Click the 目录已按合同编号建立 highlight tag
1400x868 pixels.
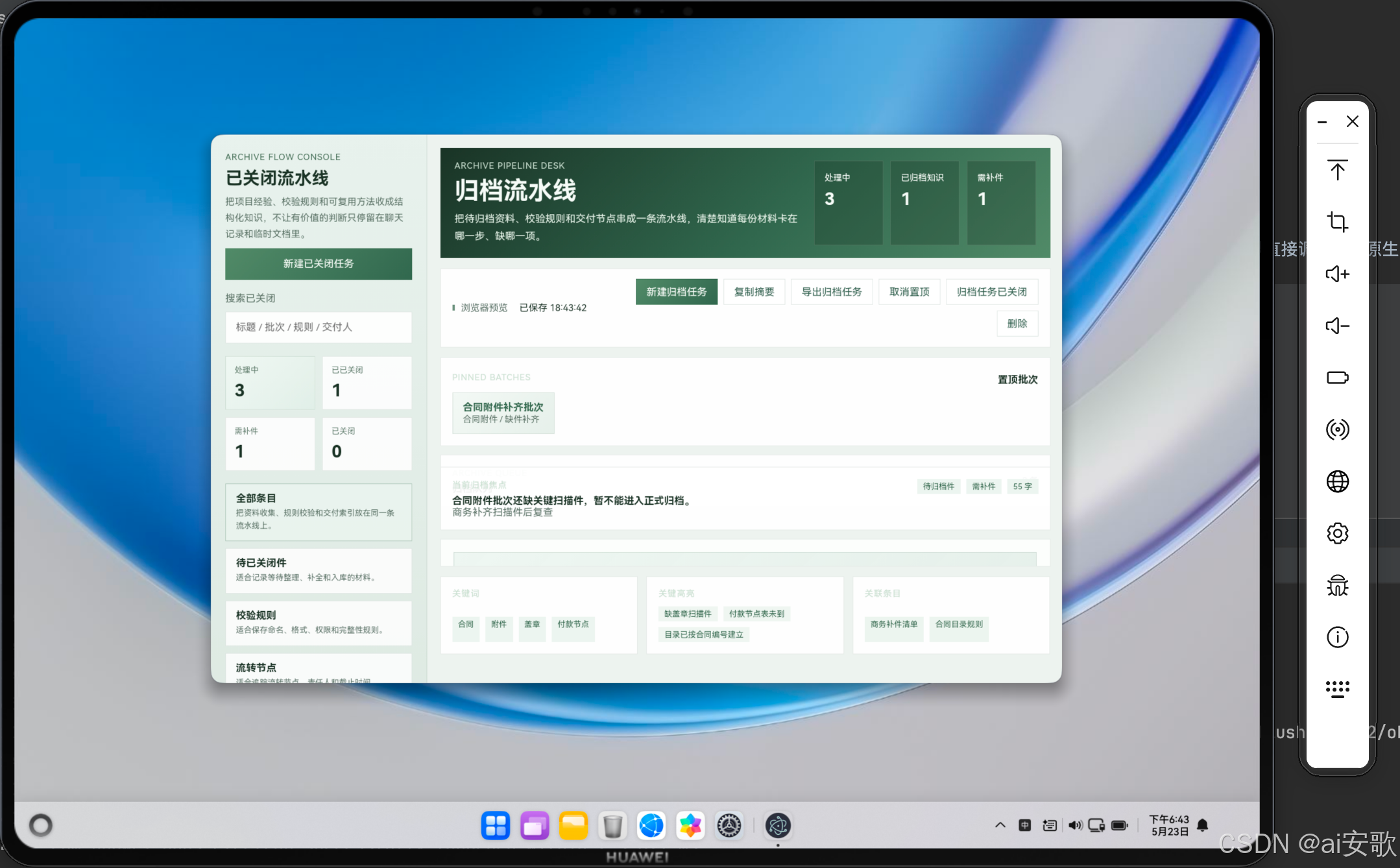[x=704, y=634]
